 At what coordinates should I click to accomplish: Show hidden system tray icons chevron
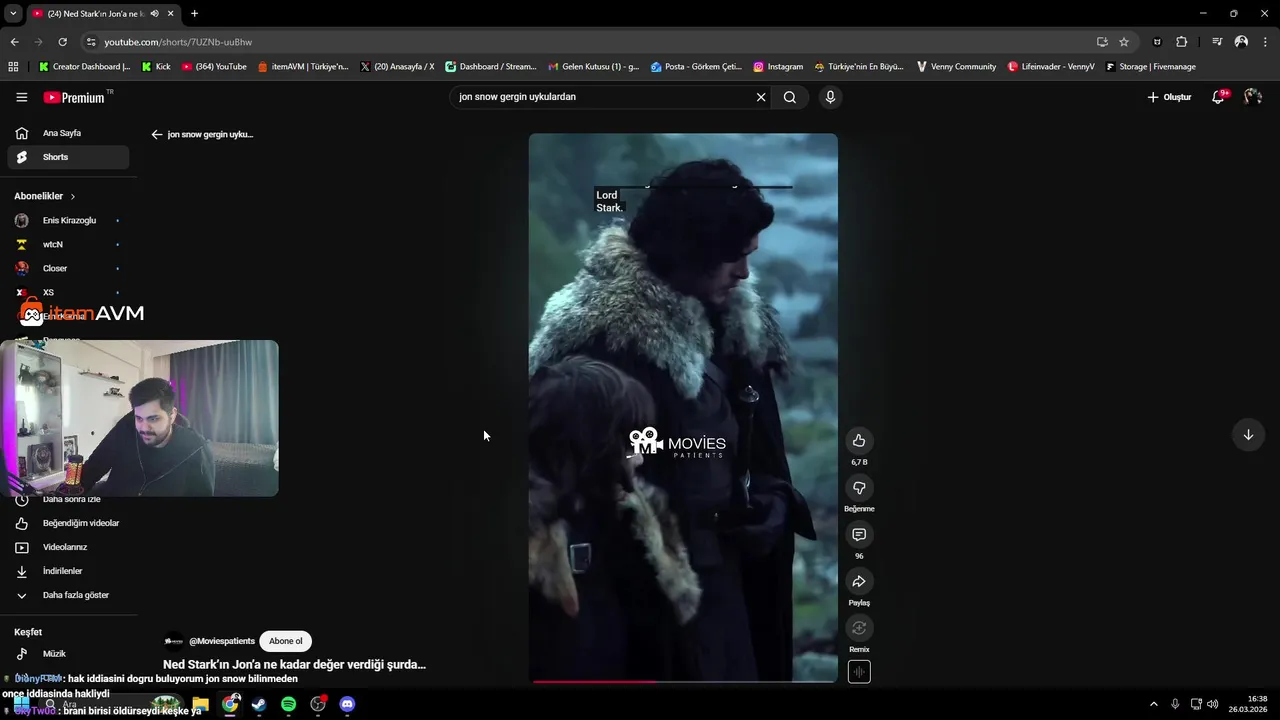(1153, 704)
